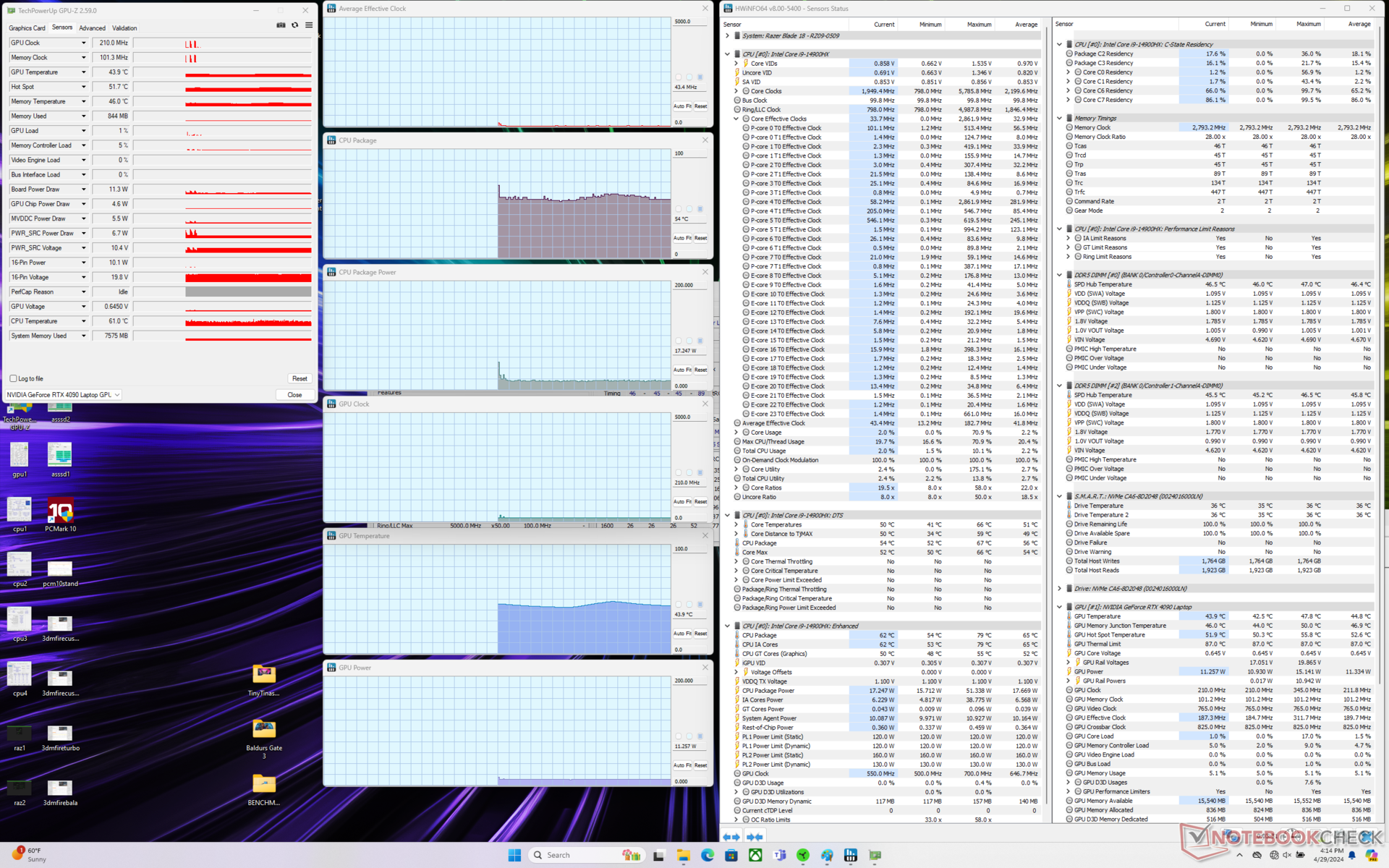The image size is (1389, 868).
Task: Switch to the Advanced tab in GPU-Z
Action: coord(92,28)
